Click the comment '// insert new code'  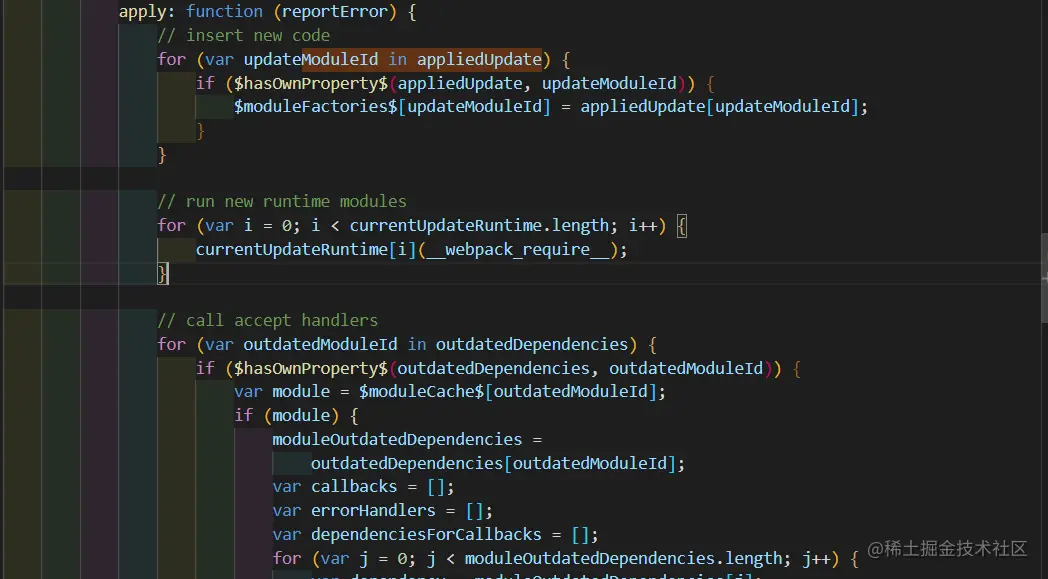click(x=243, y=35)
